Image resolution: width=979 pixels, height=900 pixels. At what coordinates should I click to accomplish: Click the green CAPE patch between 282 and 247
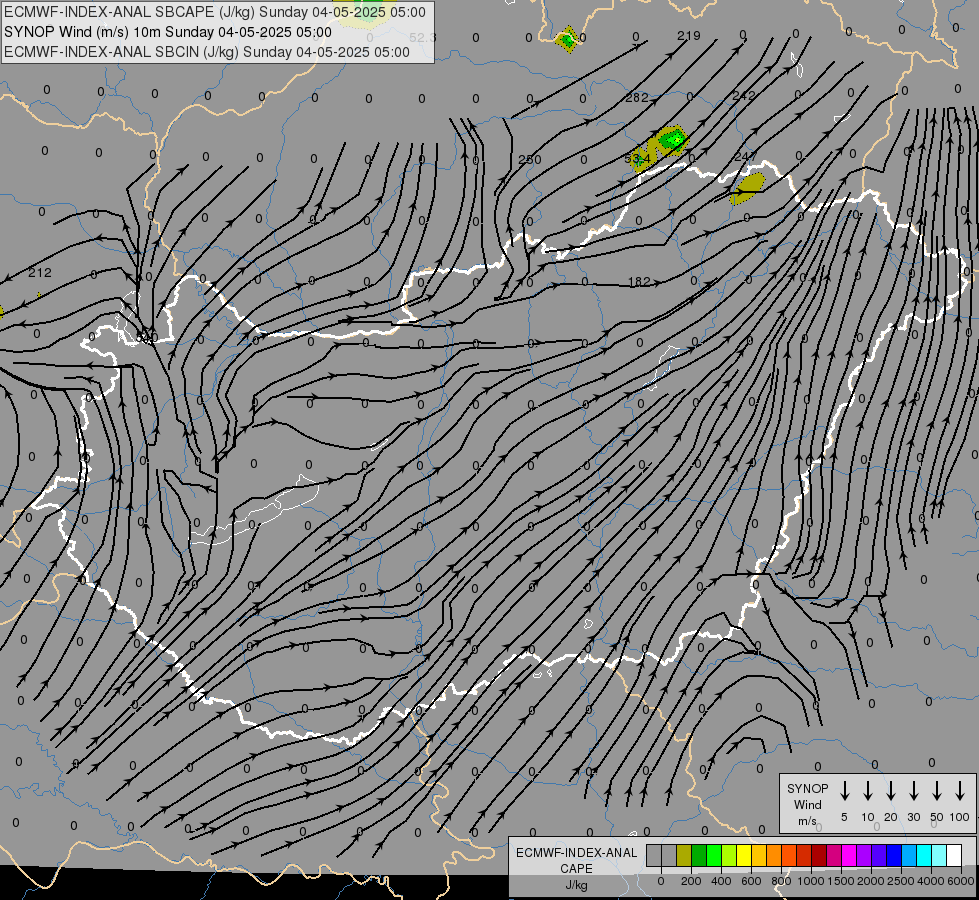click(672, 139)
